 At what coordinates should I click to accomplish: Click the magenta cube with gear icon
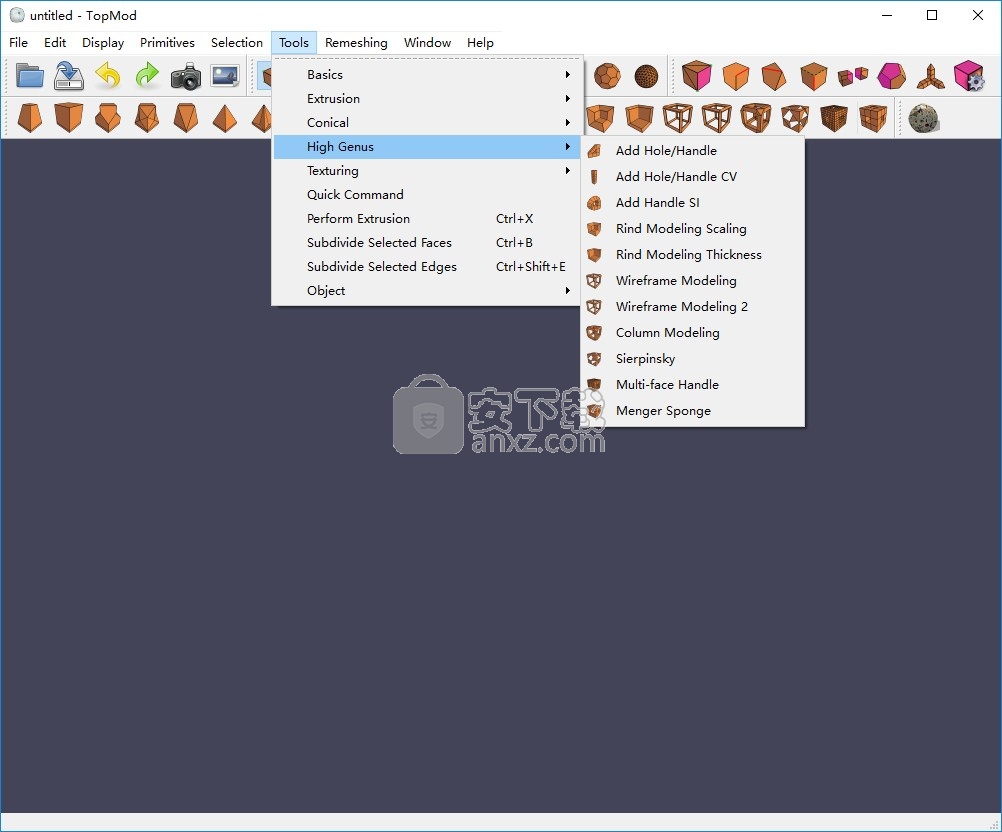coord(969,76)
